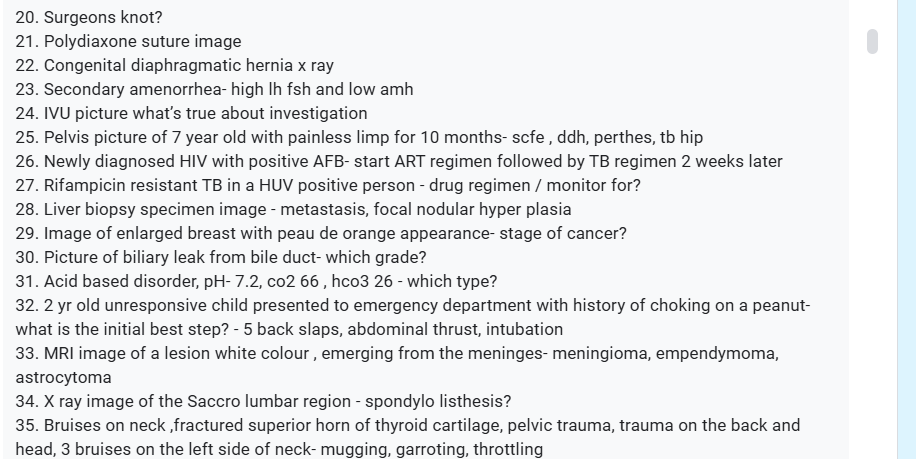Click line 29 about peau de orange appearance
This screenshot has height=459, width=916.
[321, 233]
